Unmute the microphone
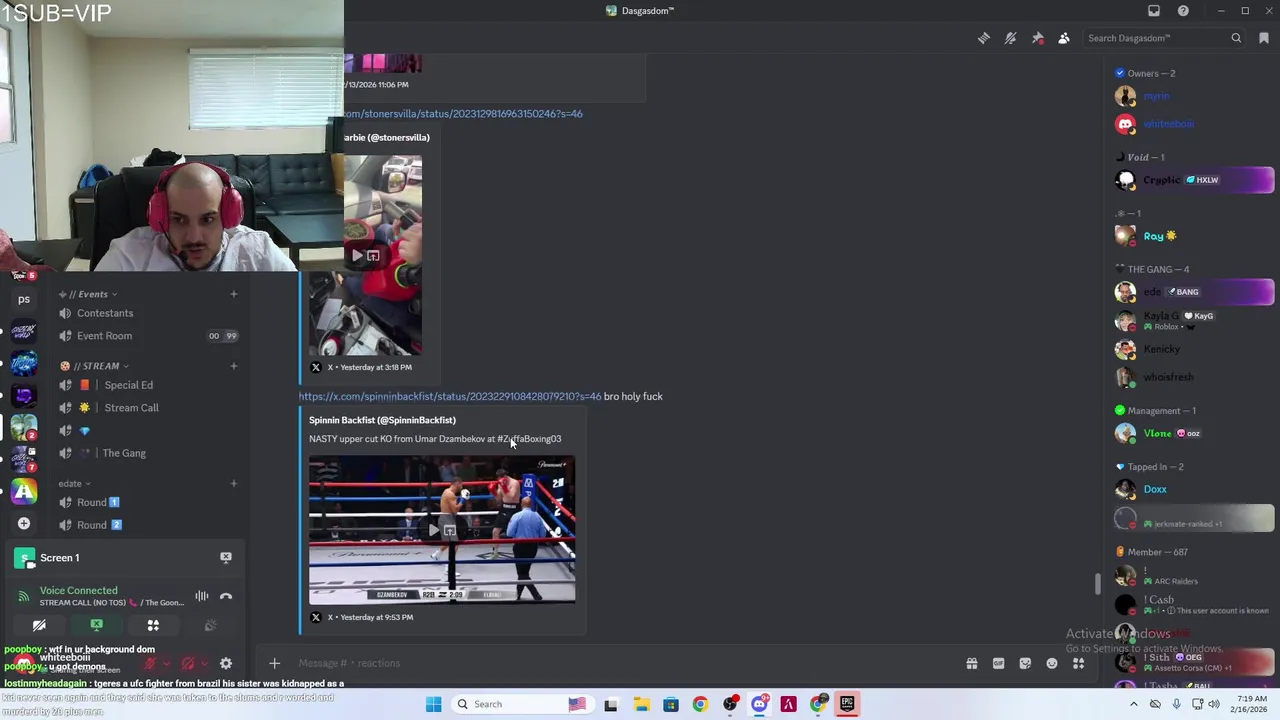Viewport: 1280px width, 720px height. [149, 663]
